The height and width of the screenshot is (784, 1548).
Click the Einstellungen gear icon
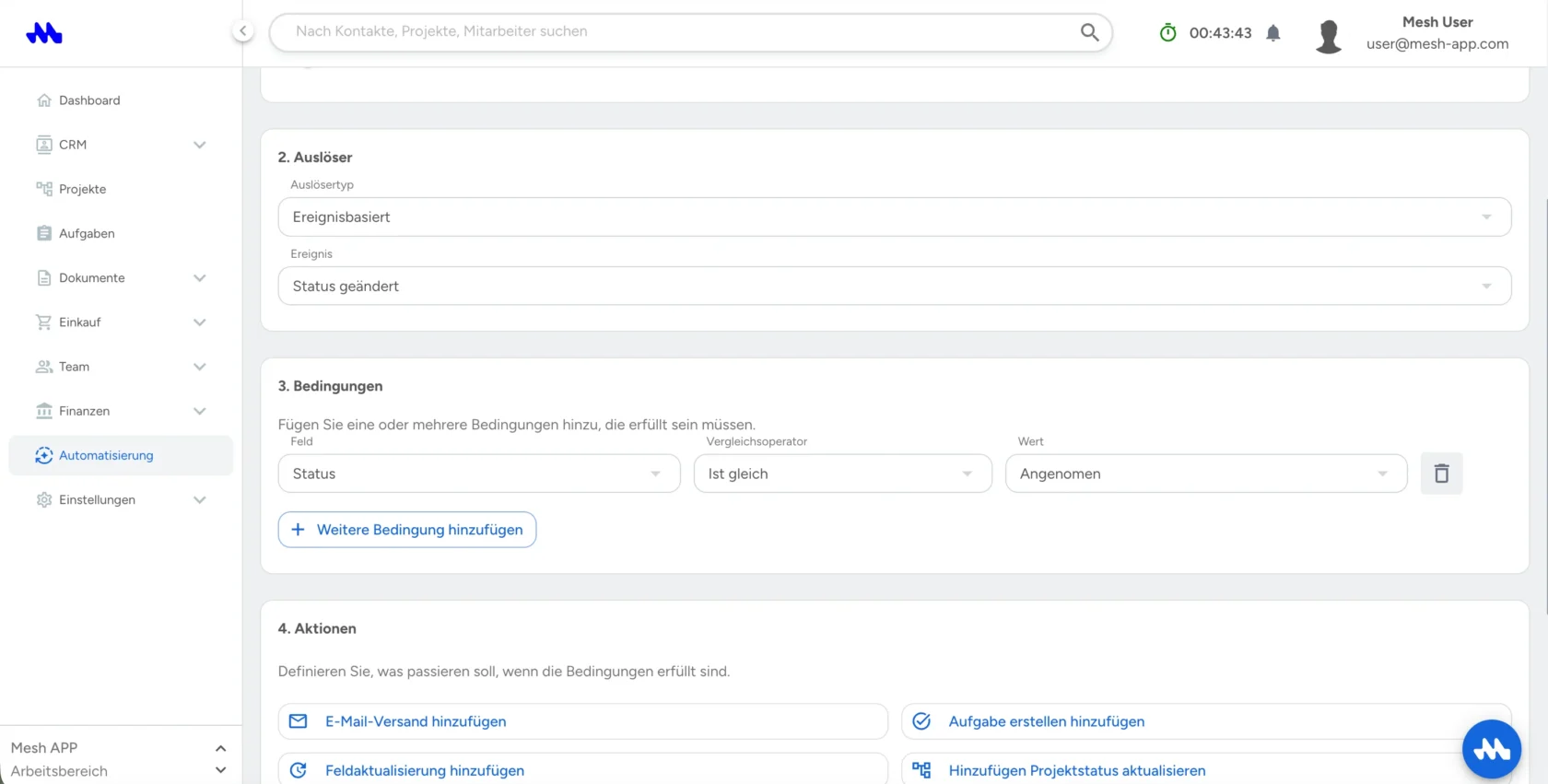[44, 499]
